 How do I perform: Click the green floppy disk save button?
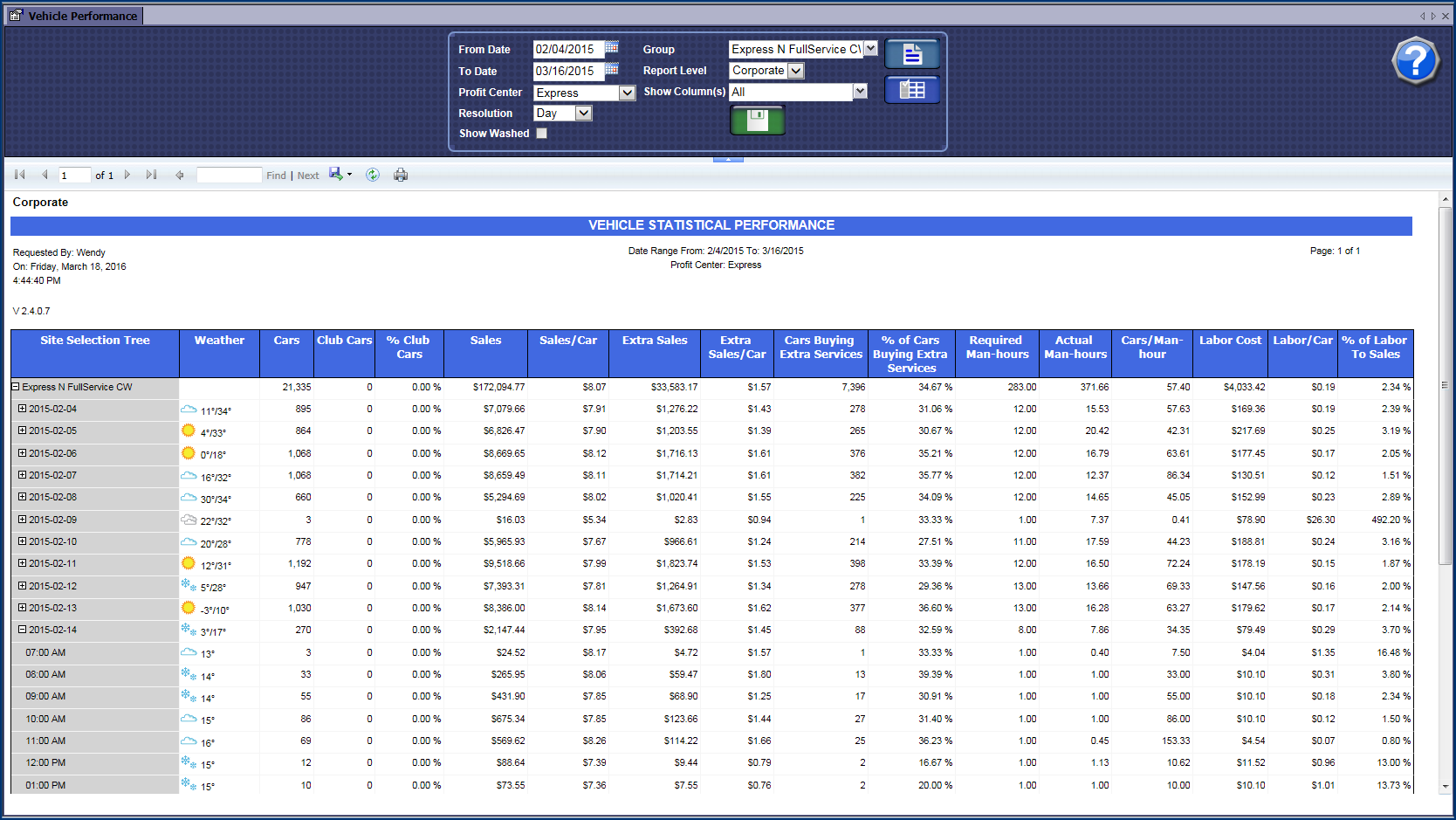tap(758, 121)
